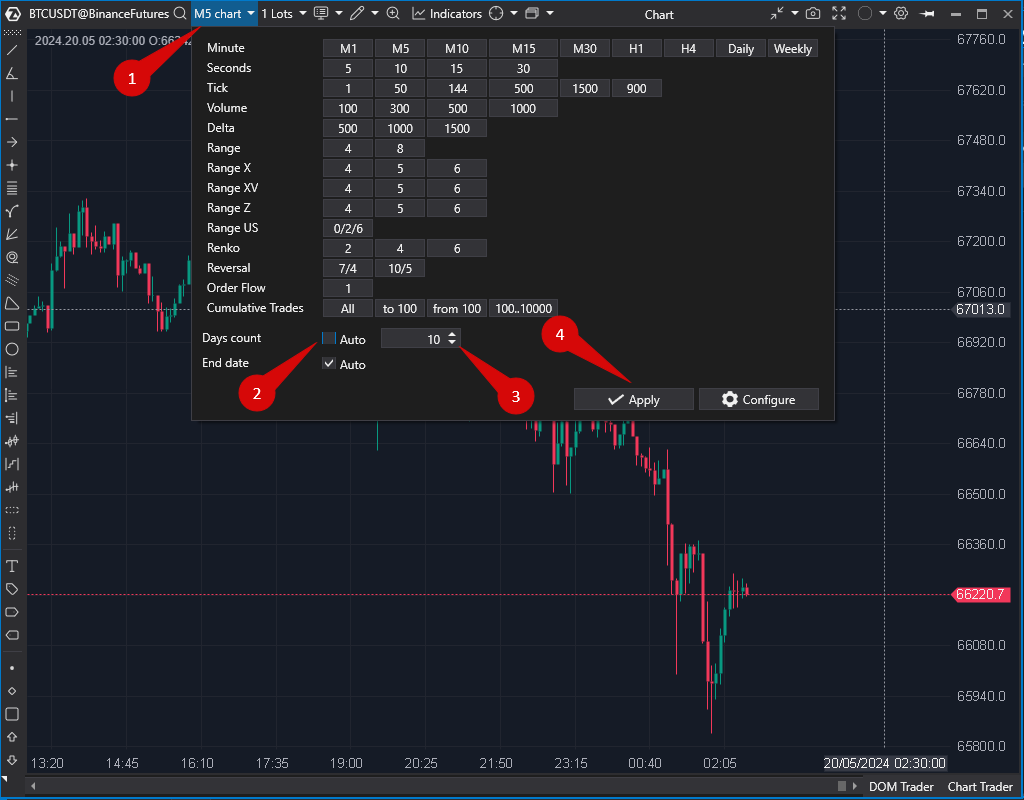Image resolution: width=1024 pixels, height=800 pixels.
Task: Expand the window layout dropdown arrow
Action: pyautogui.click(x=550, y=13)
